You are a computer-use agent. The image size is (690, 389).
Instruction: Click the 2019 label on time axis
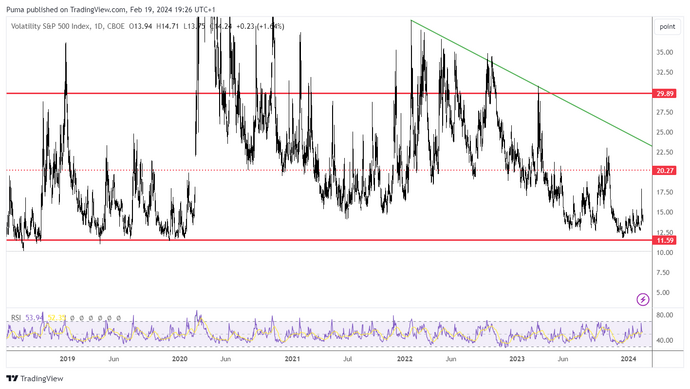coord(67,359)
